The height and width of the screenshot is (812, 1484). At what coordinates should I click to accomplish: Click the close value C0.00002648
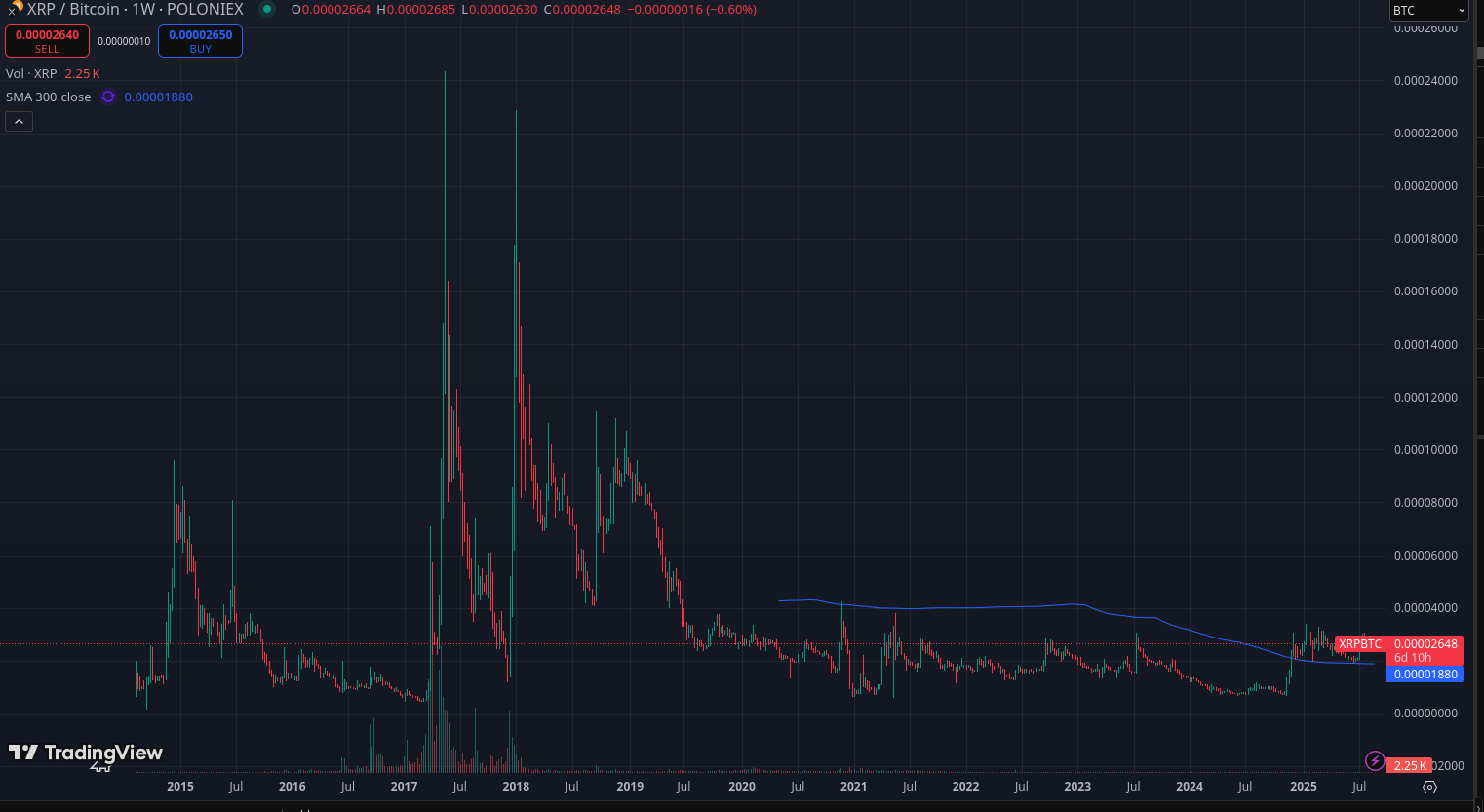[x=582, y=9]
